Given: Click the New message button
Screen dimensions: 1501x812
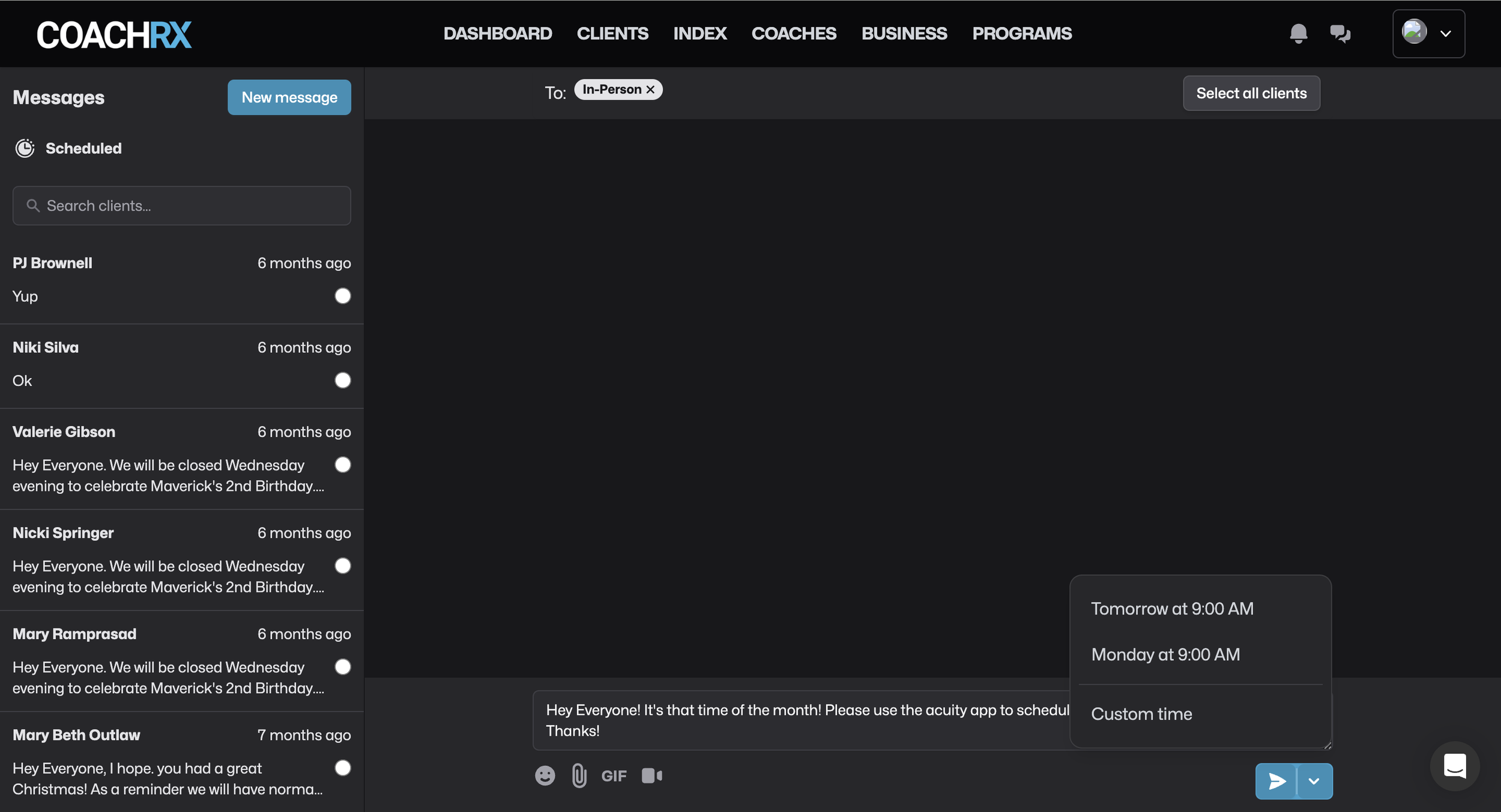Looking at the screenshot, I should tap(289, 97).
